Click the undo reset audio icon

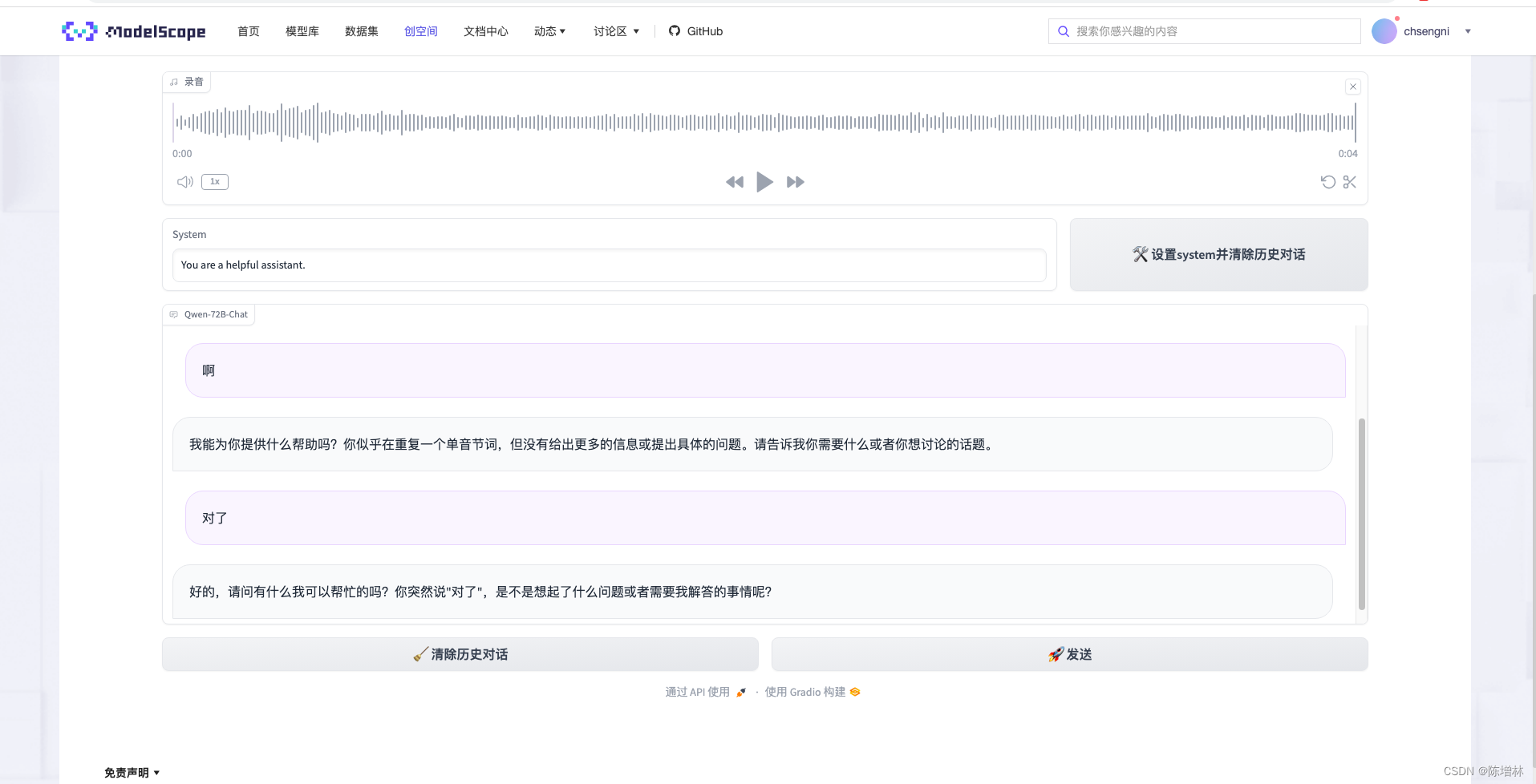[x=1328, y=182]
